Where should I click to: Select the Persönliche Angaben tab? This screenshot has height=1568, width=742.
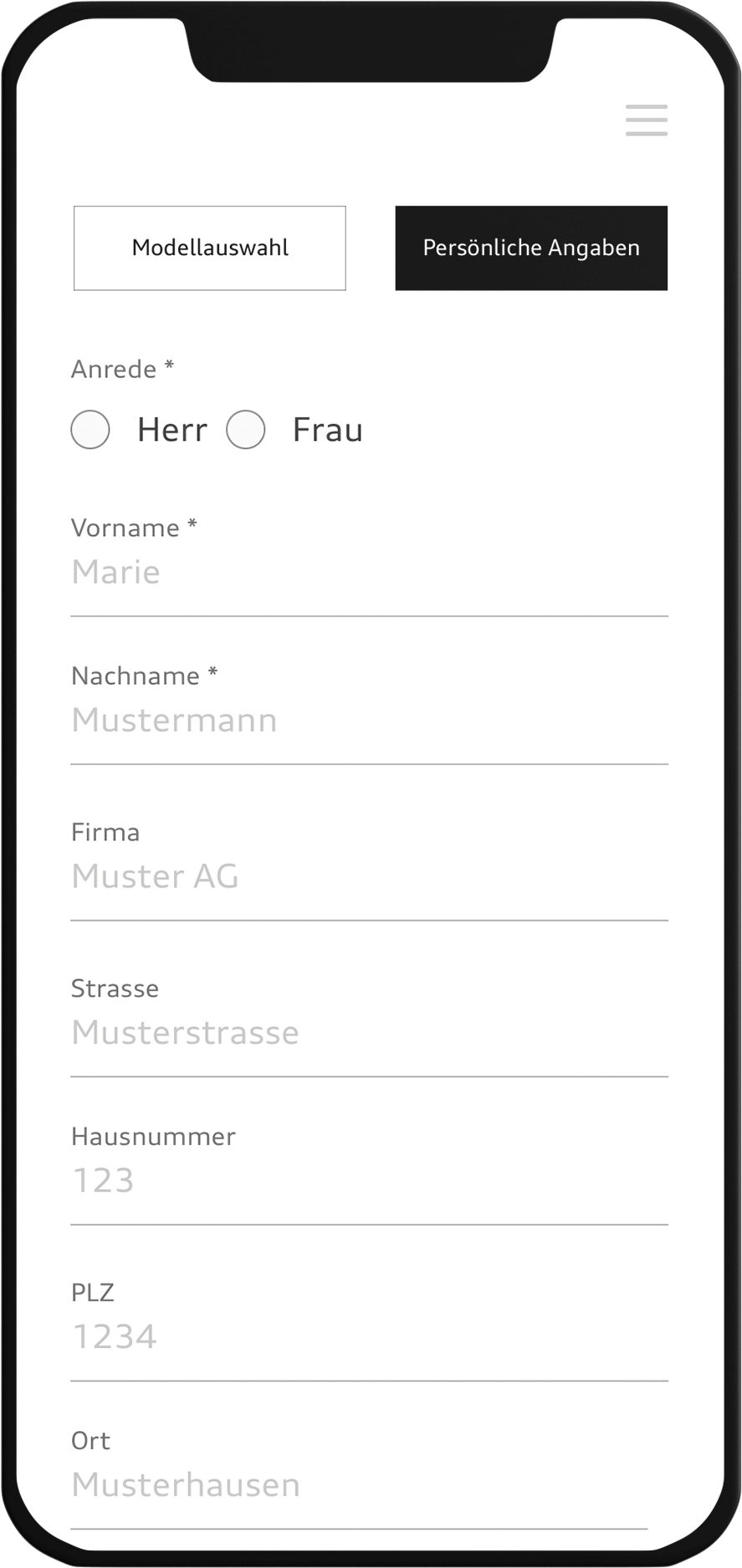pyautogui.click(x=531, y=248)
